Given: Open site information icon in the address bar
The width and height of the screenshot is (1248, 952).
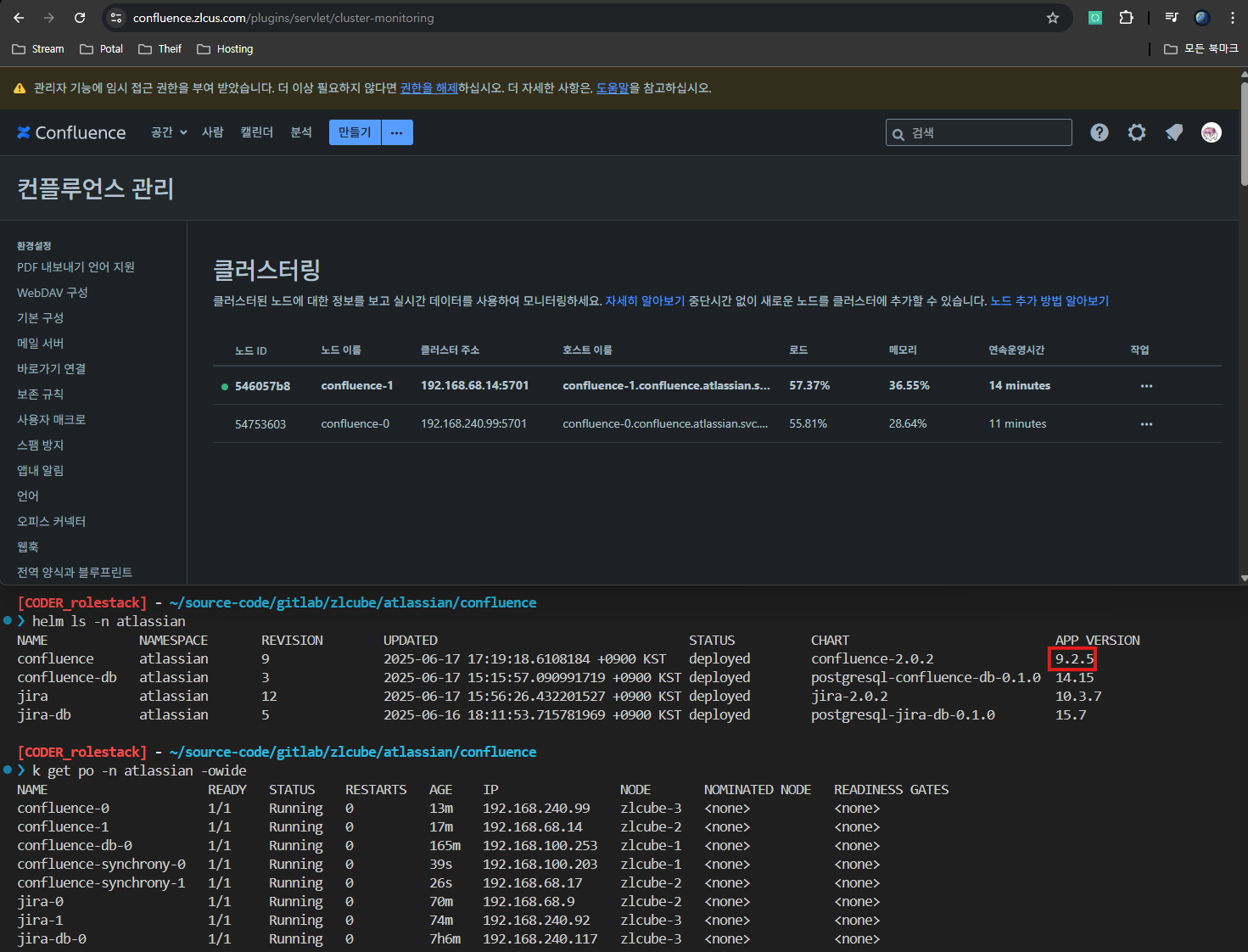Looking at the screenshot, I should pyautogui.click(x=117, y=18).
